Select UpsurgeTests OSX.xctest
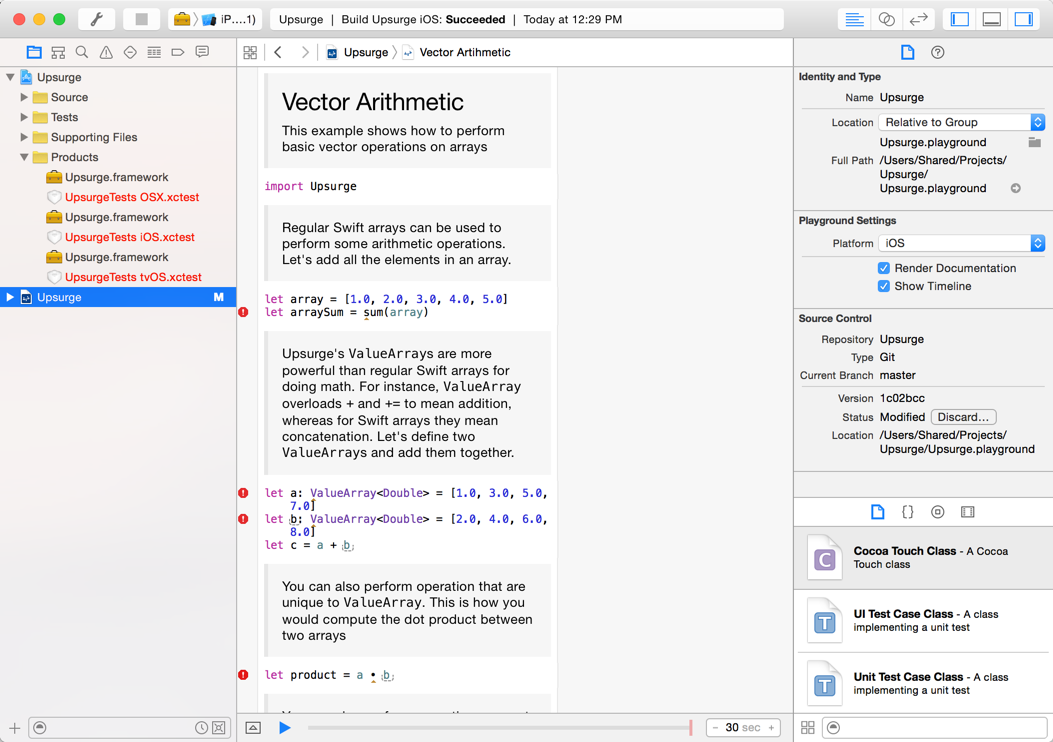The height and width of the screenshot is (742, 1053). pos(132,197)
